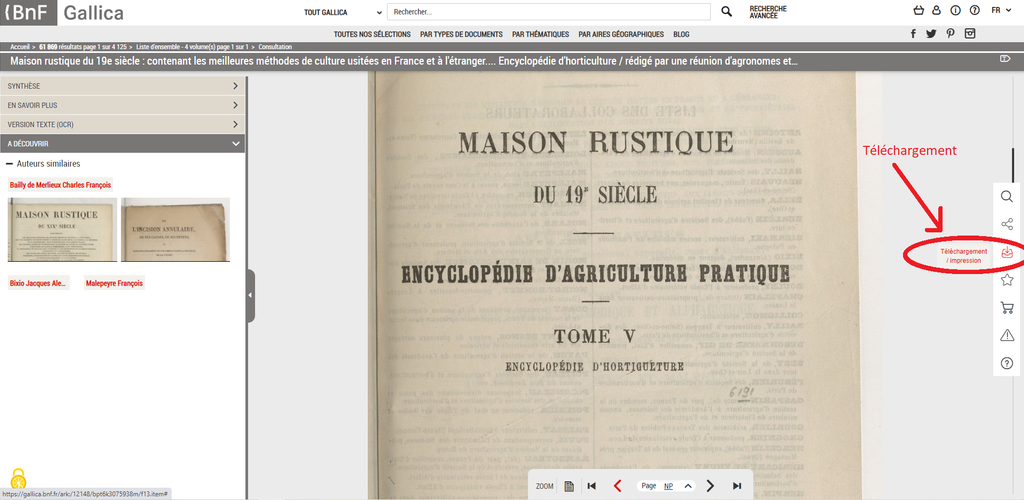1024x500 pixels.
Task: Open the PAR THÉMATIQUES menu
Action: (x=539, y=34)
